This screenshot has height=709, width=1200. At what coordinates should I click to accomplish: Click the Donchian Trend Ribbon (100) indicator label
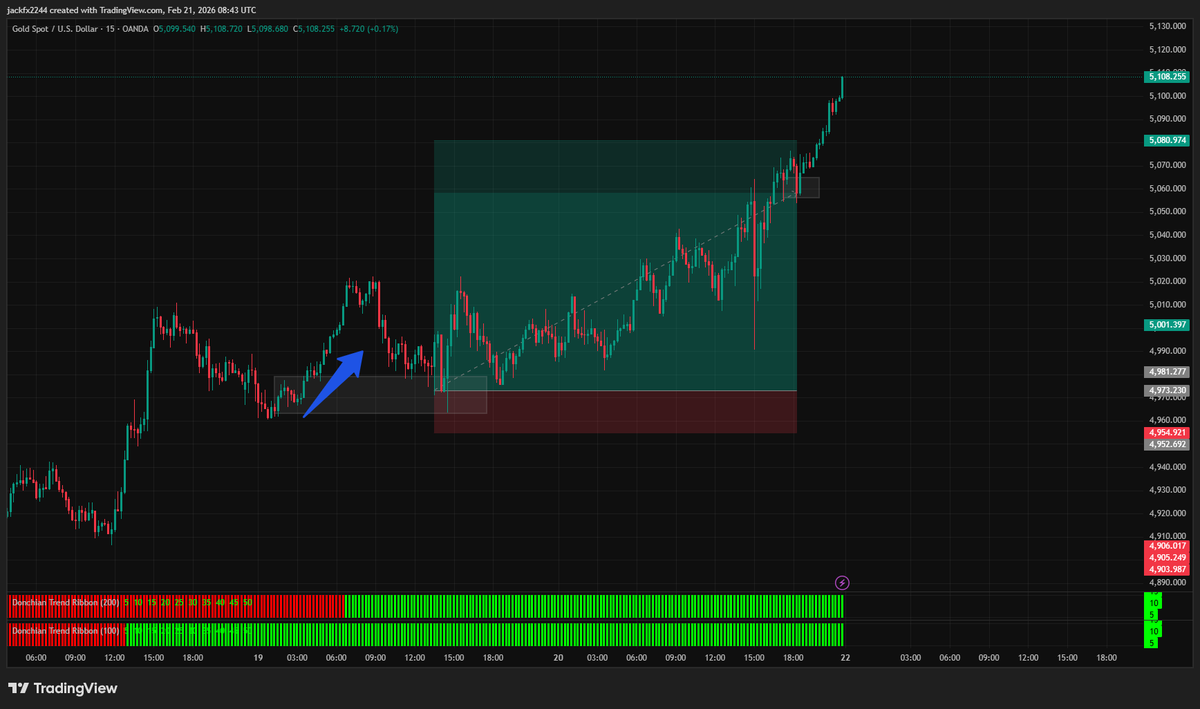pyautogui.click(x=65, y=630)
